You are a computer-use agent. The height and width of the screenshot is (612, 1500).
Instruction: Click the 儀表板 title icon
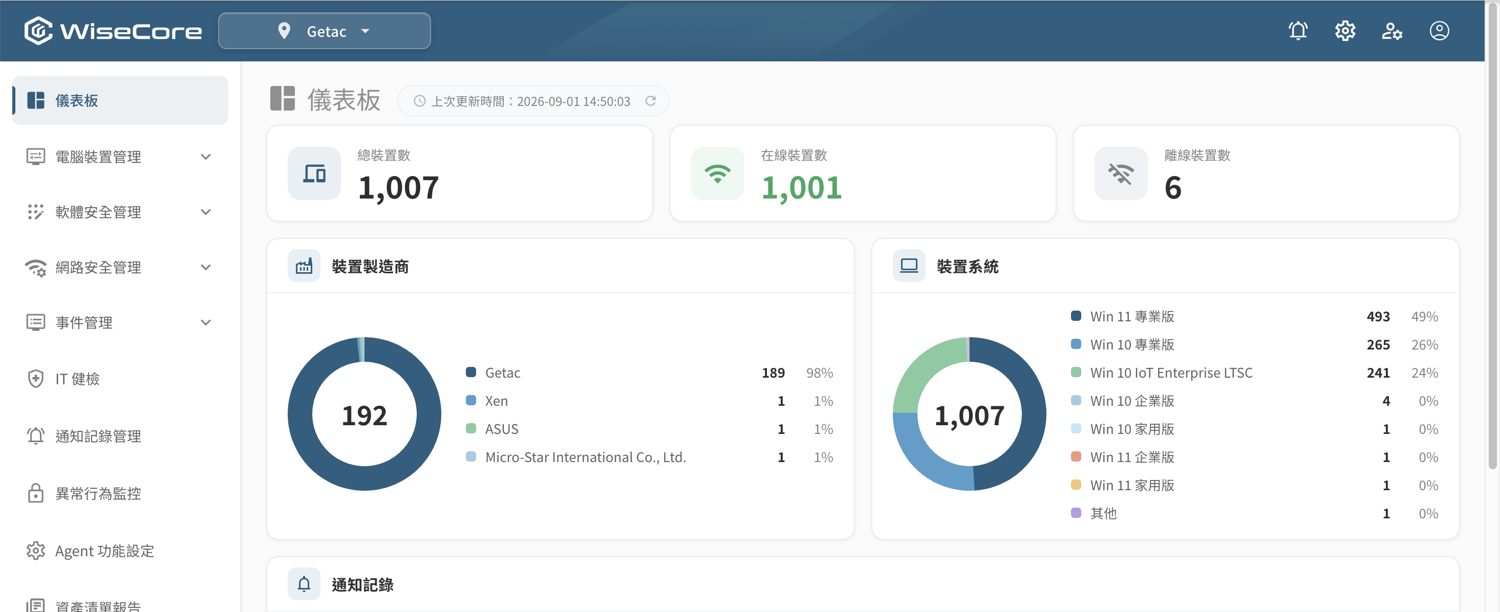(x=283, y=99)
